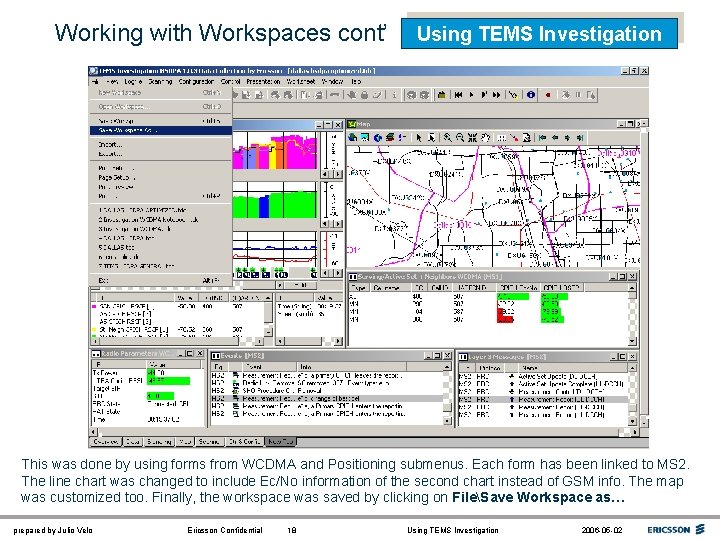720x540 pixels.
Task: Open the Control menu
Action: click(231, 81)
